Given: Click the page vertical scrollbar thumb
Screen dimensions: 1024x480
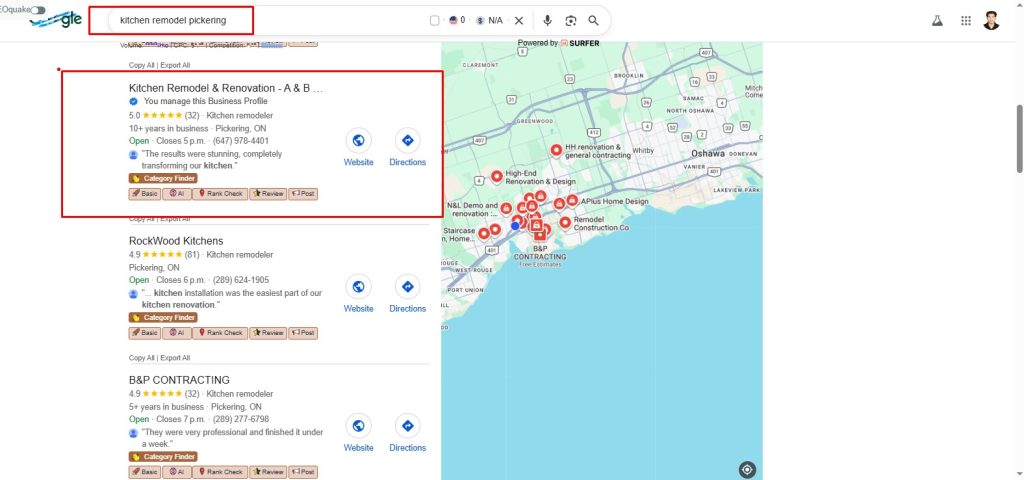Looking at the screenshot, I should tap(1020, 138).
